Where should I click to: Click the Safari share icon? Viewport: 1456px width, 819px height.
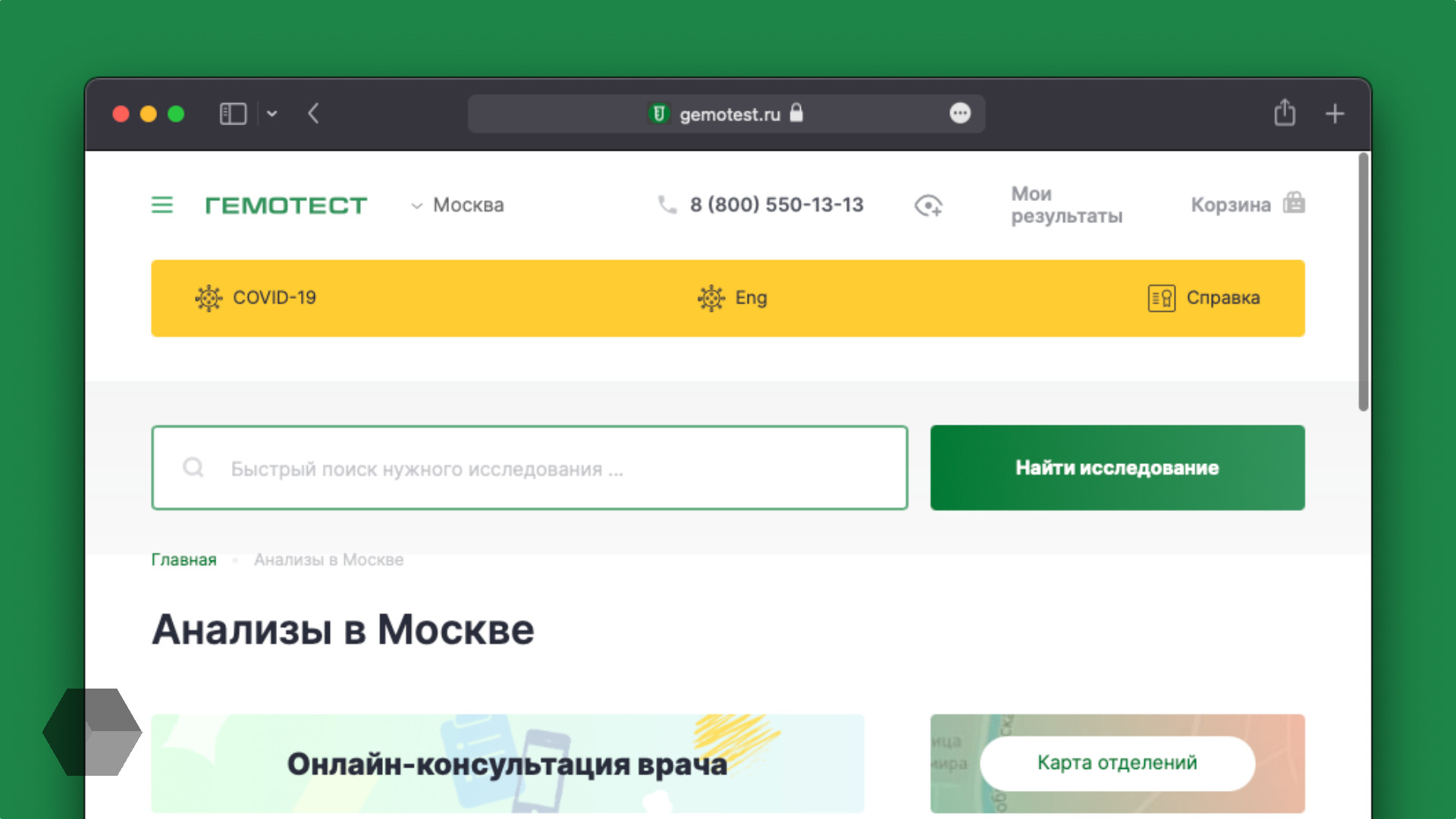pos(1285,112)
